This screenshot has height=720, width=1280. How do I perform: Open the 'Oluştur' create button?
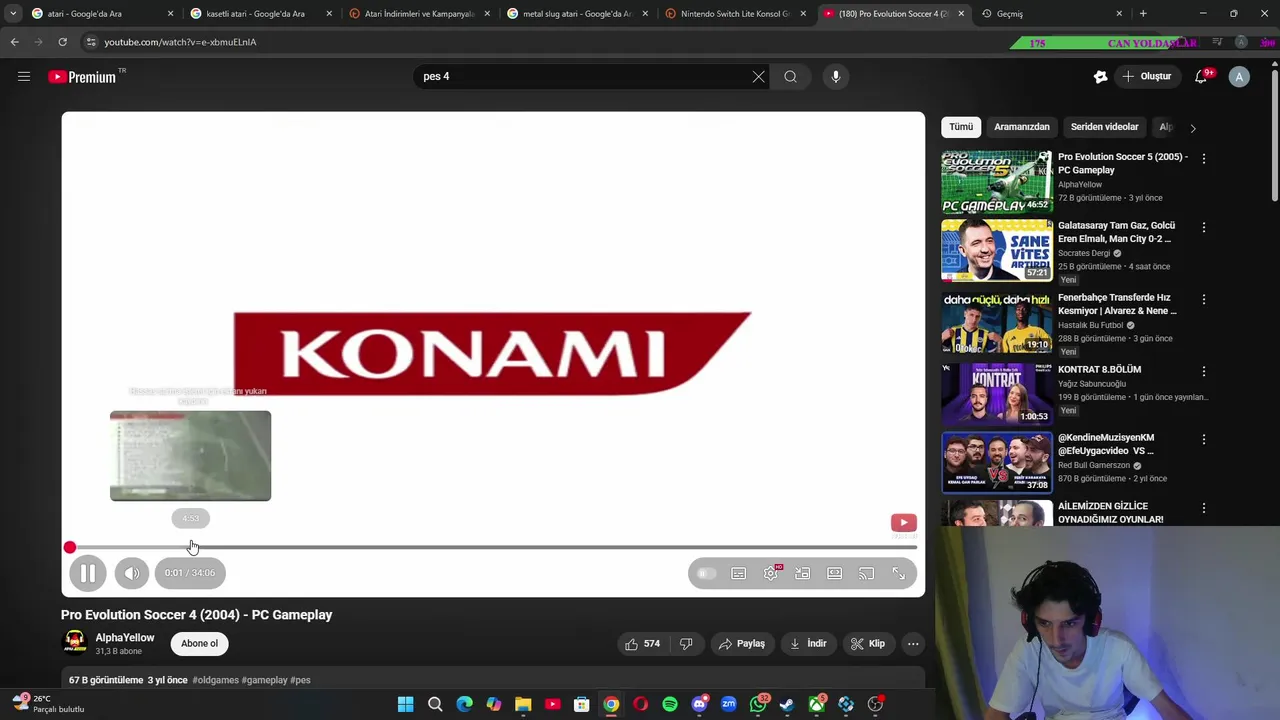tap(1147, 76)
